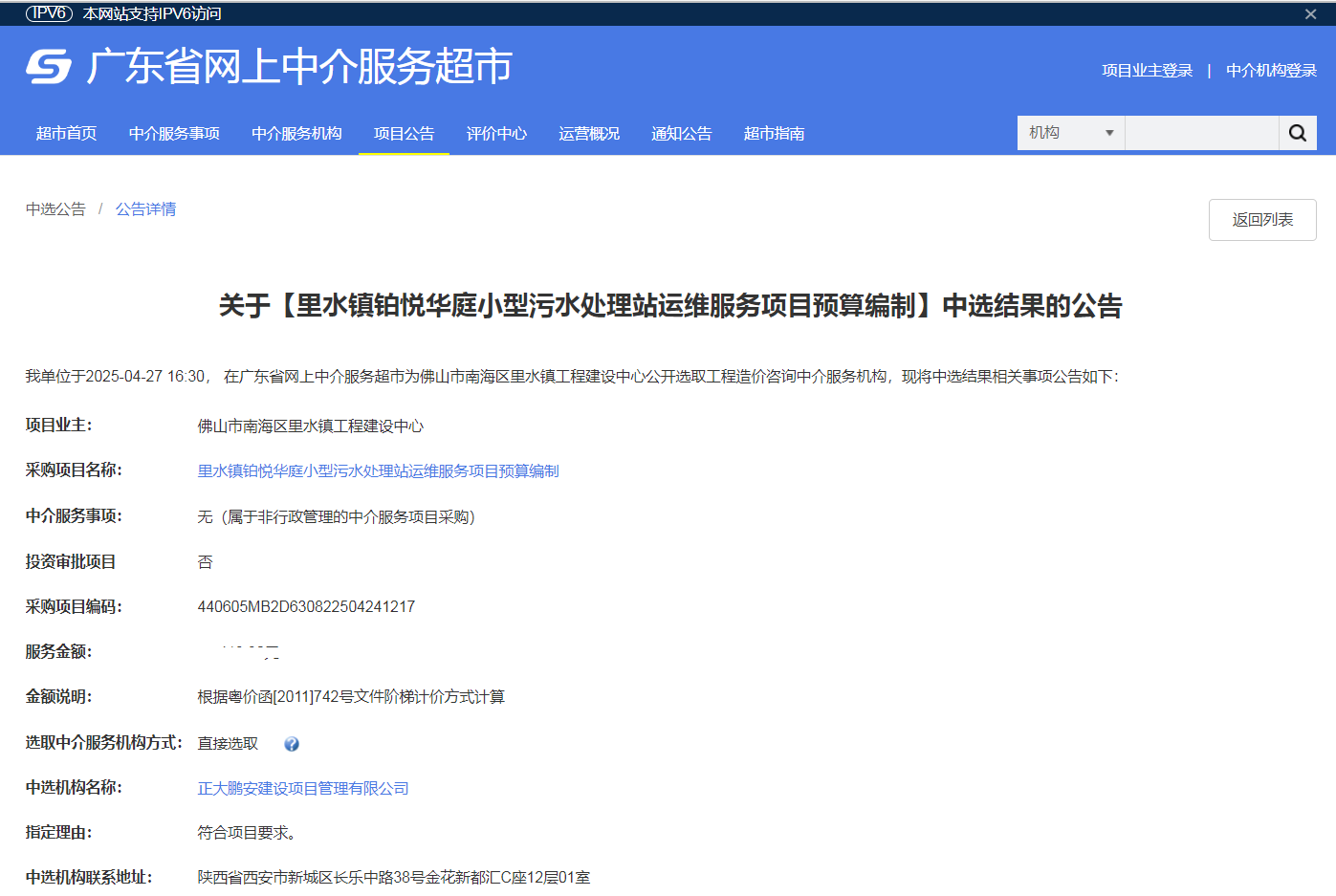1336x896 pixels.
Task: Open the 中介机构登录 link
Action: [x=1271, y=71]
